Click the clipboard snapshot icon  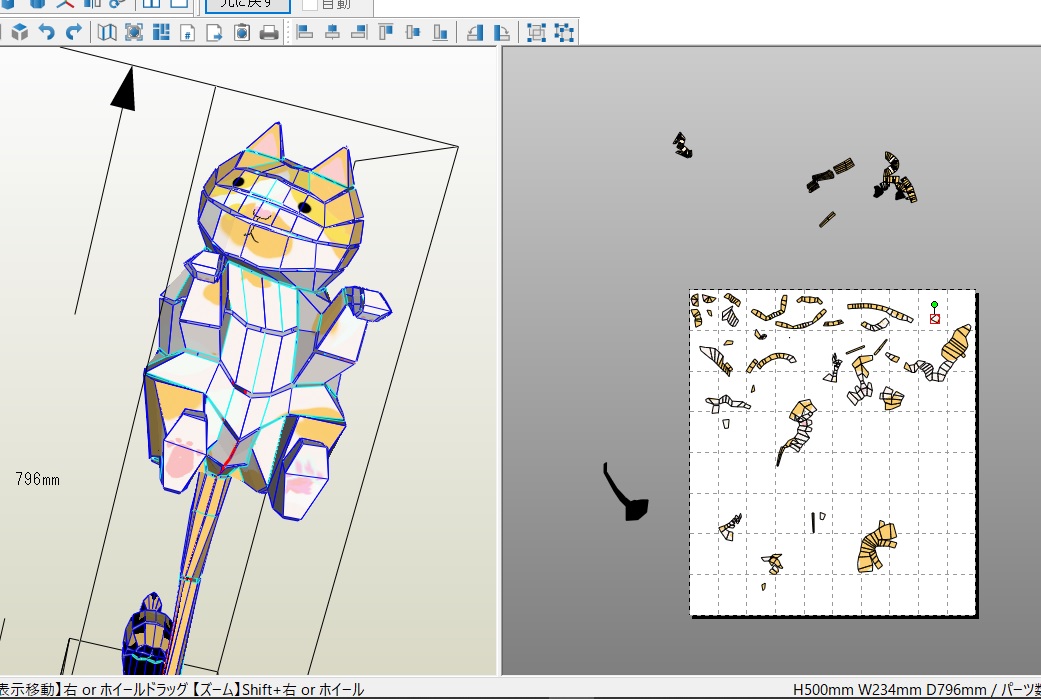pyautogui.click(x=242, y=32)
